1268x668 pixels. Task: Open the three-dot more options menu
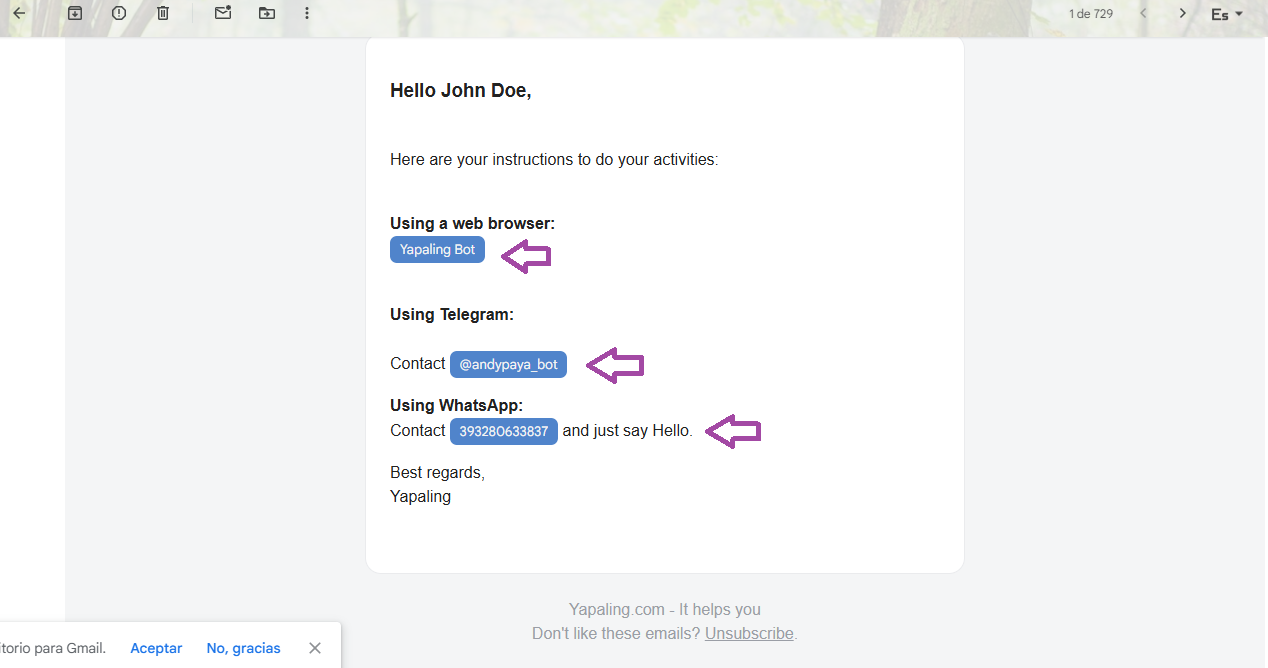pyautogui.click(x=307, y=13)
